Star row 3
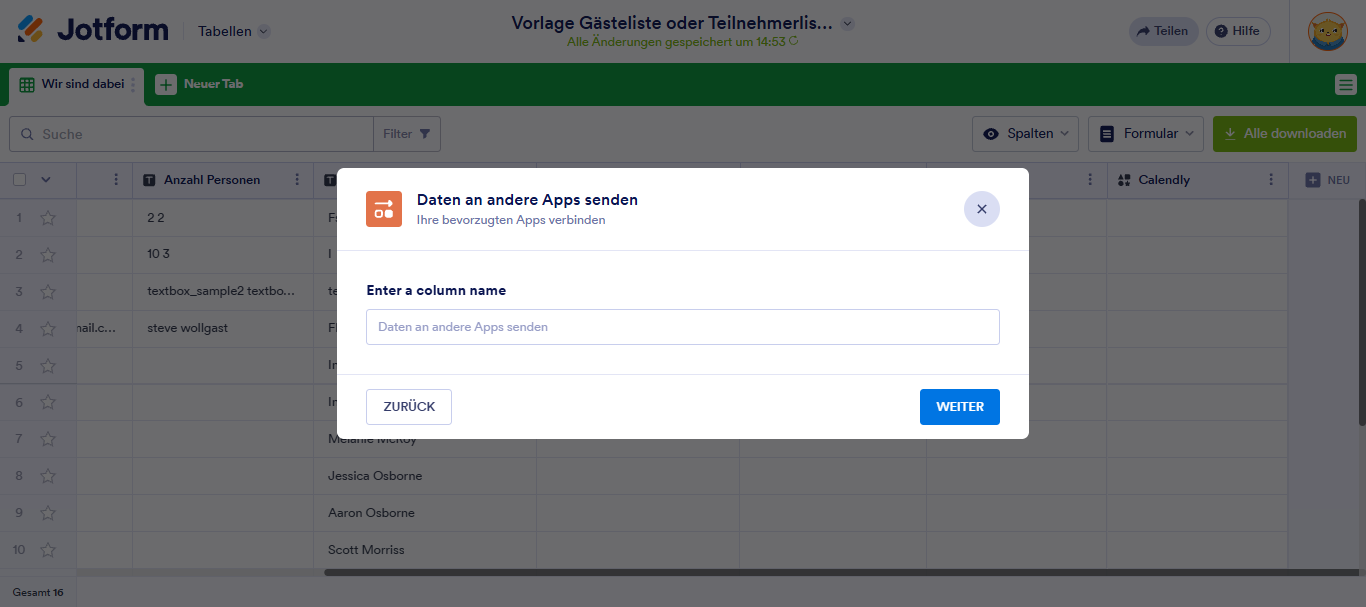This screenshot has width=1366, height=607. coord(47,291)
